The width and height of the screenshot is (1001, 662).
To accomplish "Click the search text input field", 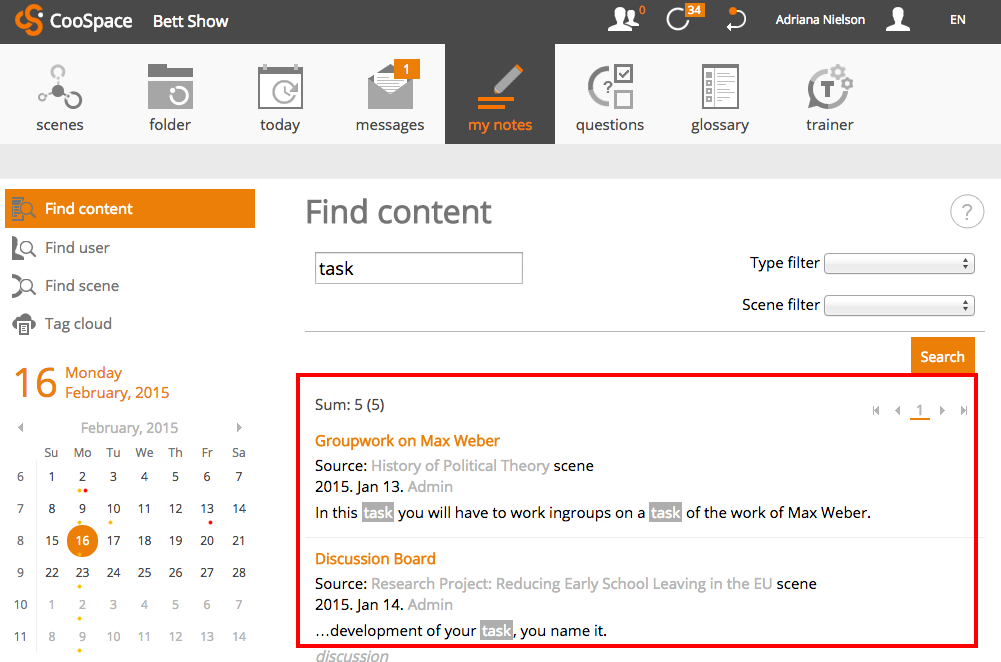I will coord(418,268).
